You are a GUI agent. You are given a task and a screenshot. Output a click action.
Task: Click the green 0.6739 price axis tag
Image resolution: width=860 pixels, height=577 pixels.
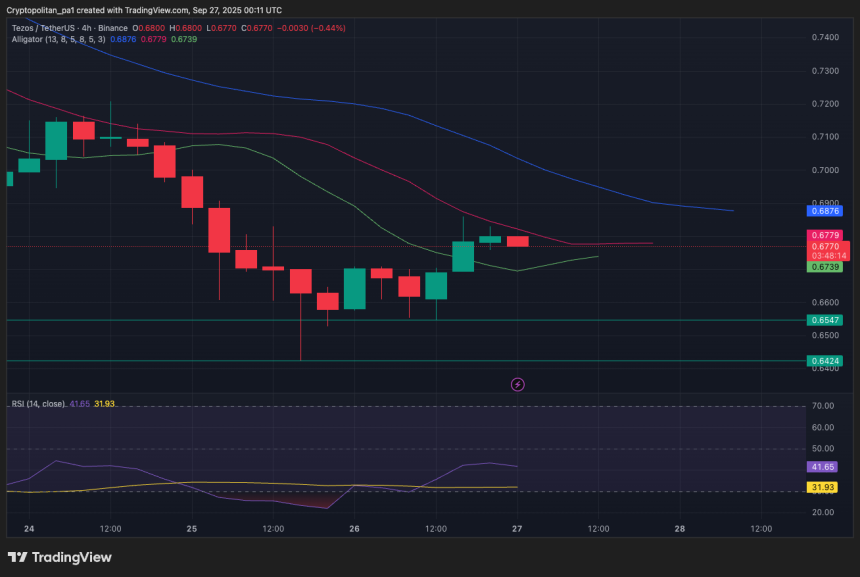coord(824,268)
